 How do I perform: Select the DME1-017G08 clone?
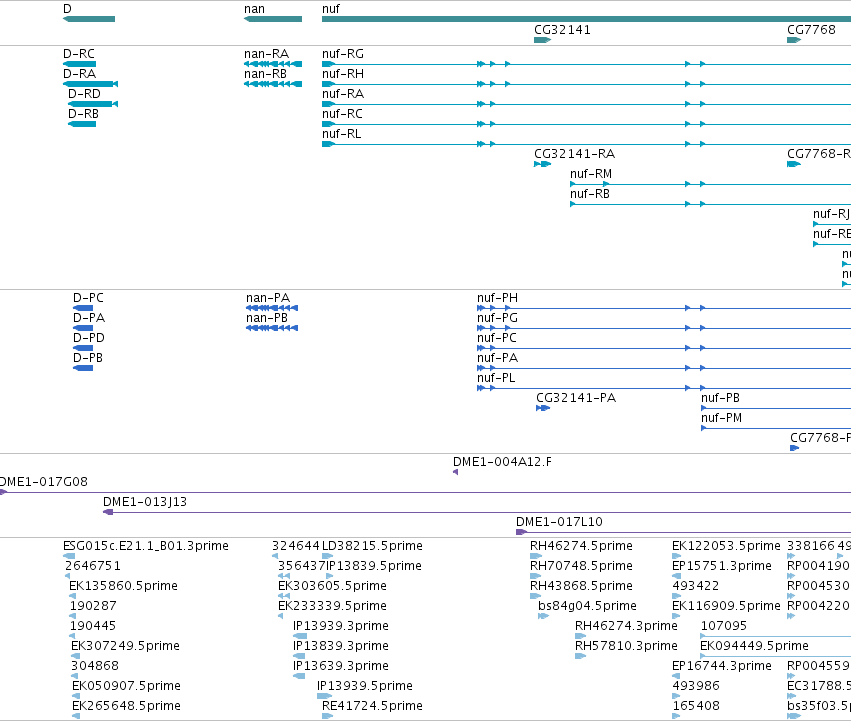426,492
